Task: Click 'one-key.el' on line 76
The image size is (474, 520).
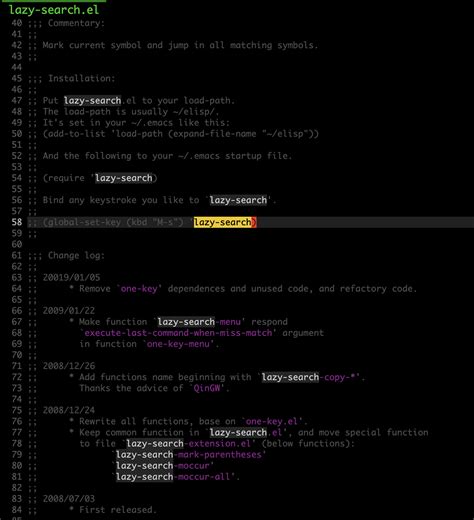Action: pyautogui.click(x=271, y=421)
